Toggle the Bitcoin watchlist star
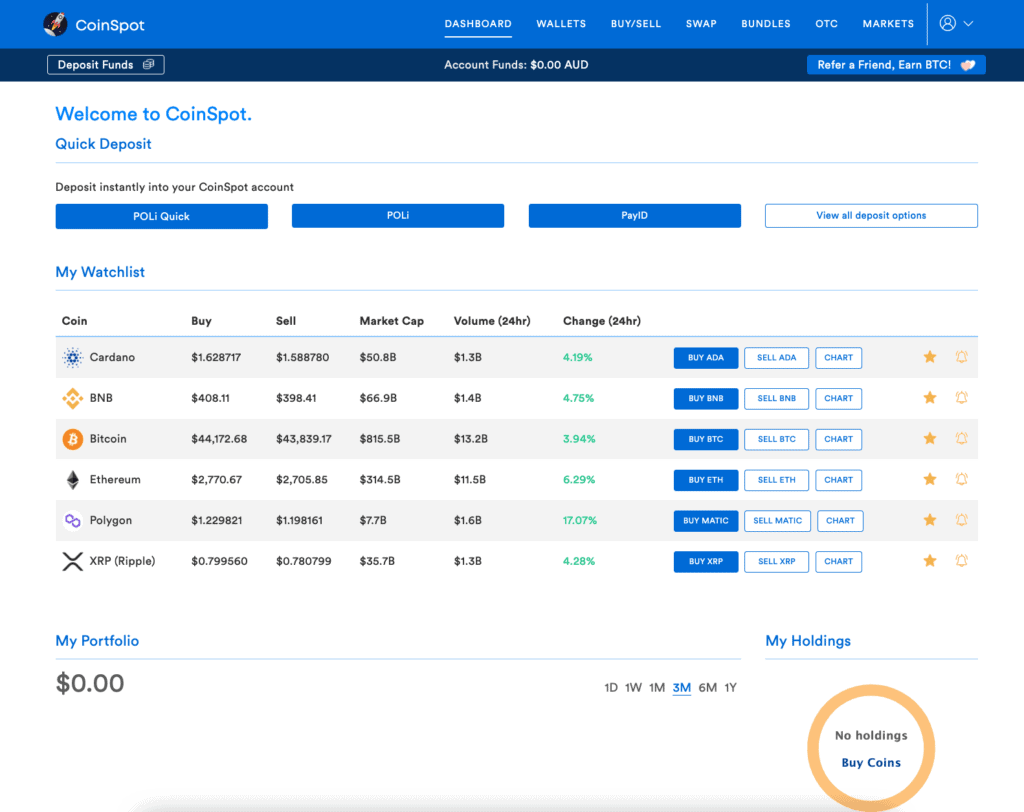Screen dimensions: 1024x812 tap(930, 438)
